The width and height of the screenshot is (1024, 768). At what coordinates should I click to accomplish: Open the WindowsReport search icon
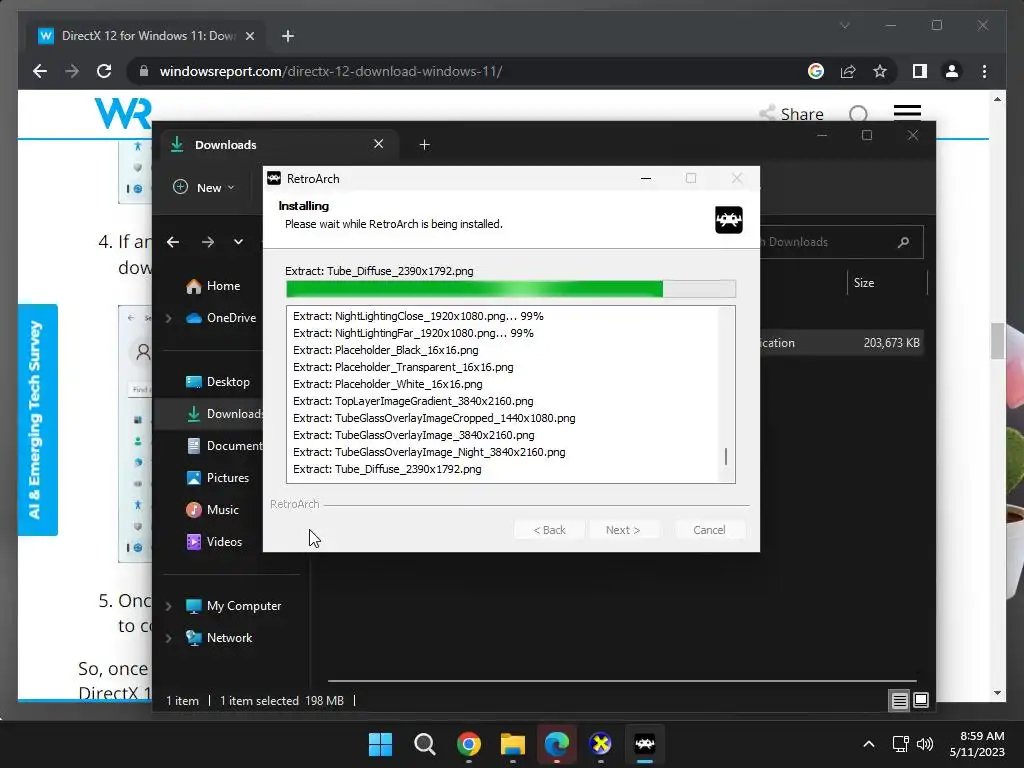point(858,115)
